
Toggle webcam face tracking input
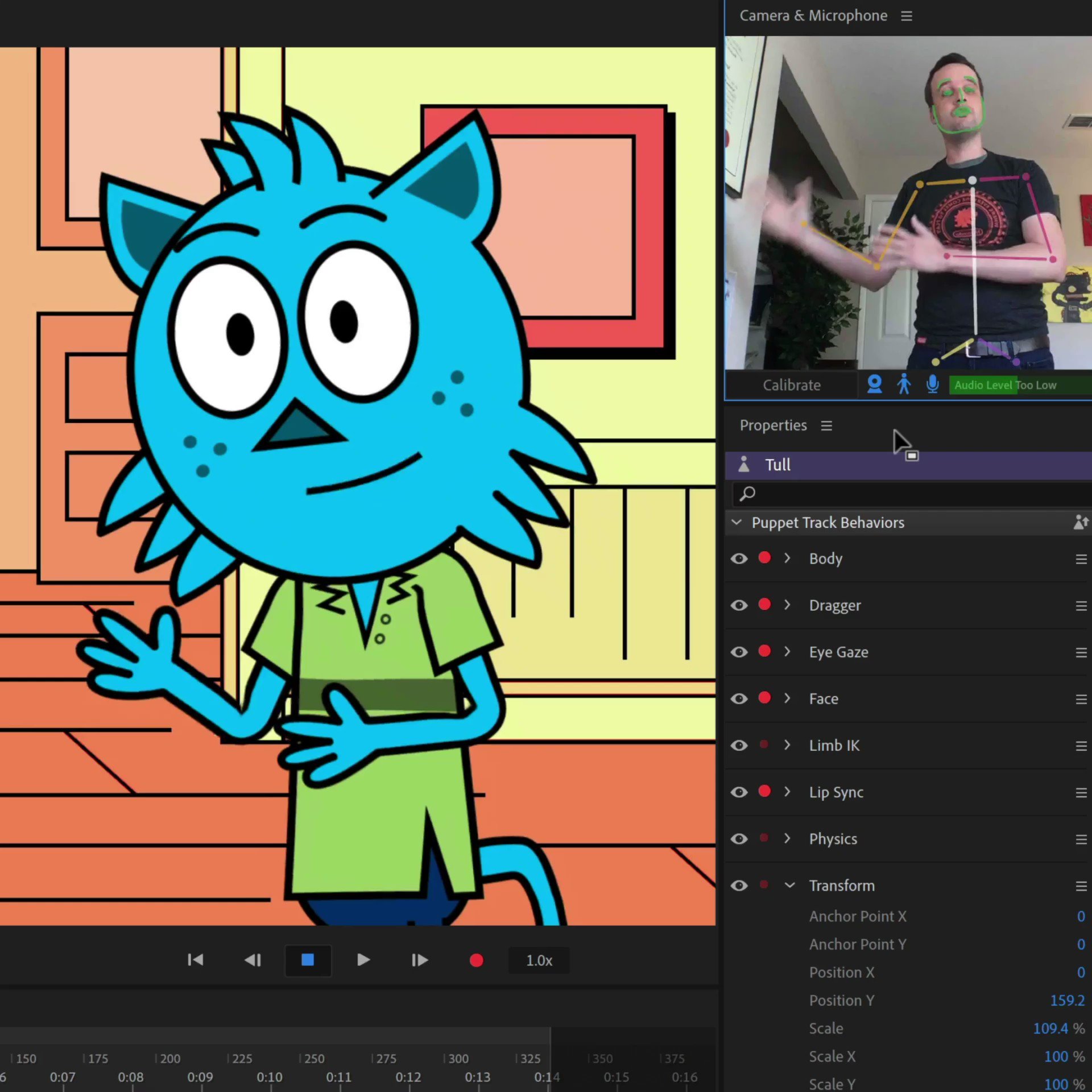click(x=874, y=384)
